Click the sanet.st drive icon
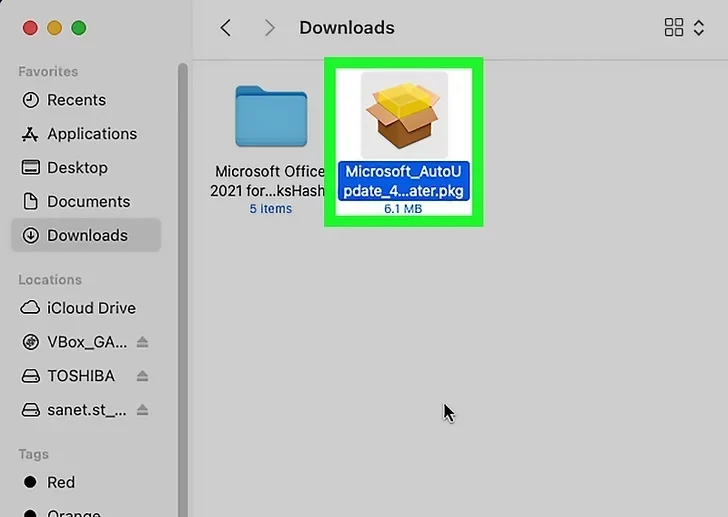Image resolution: width=728 pixels, height=517 pixels. click(x=31, y=410)
